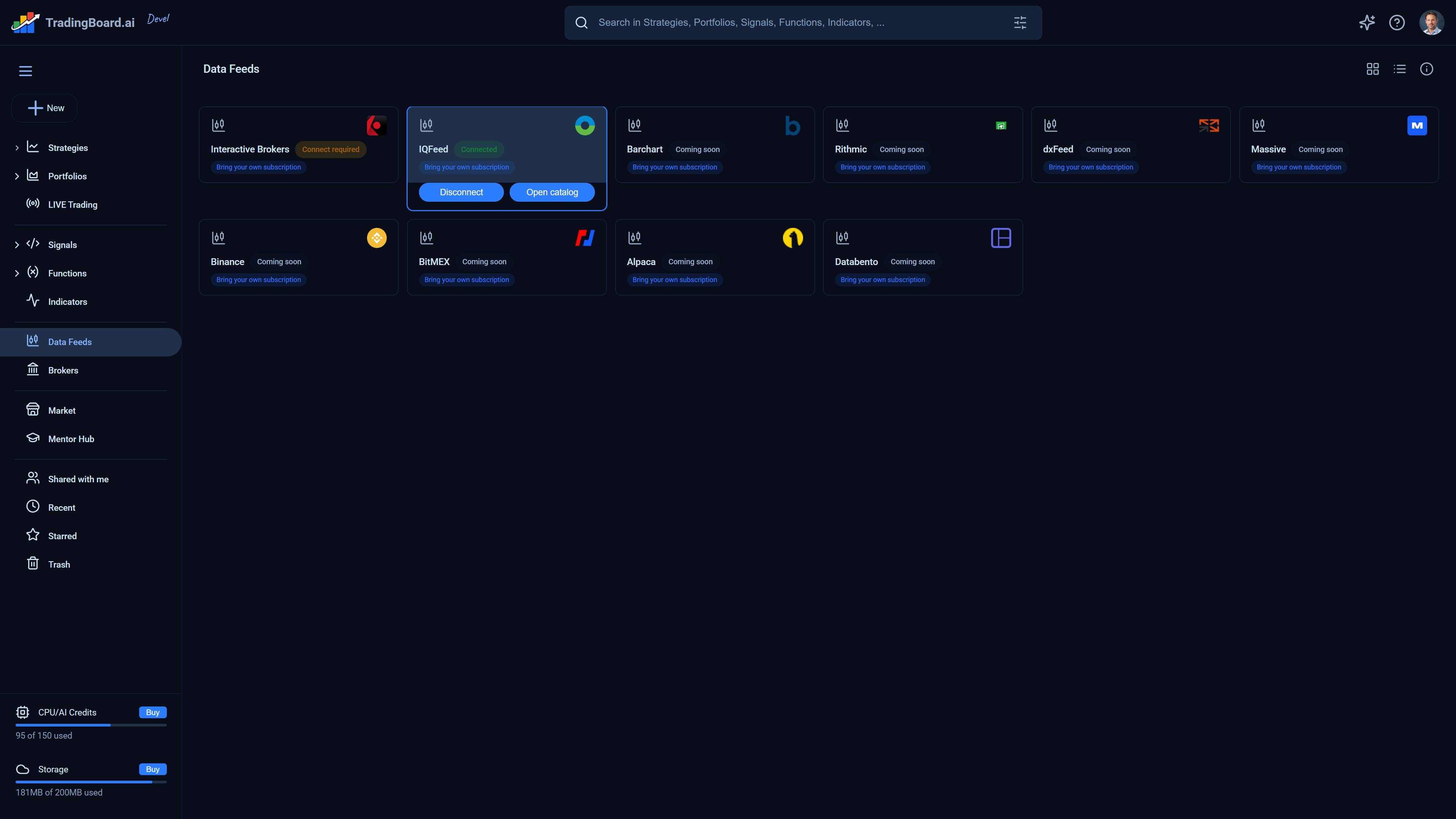1456x819 pixels.
Task: Click the IQFeed logo icon
Action: pyautogui.click(x=585, y=126)
